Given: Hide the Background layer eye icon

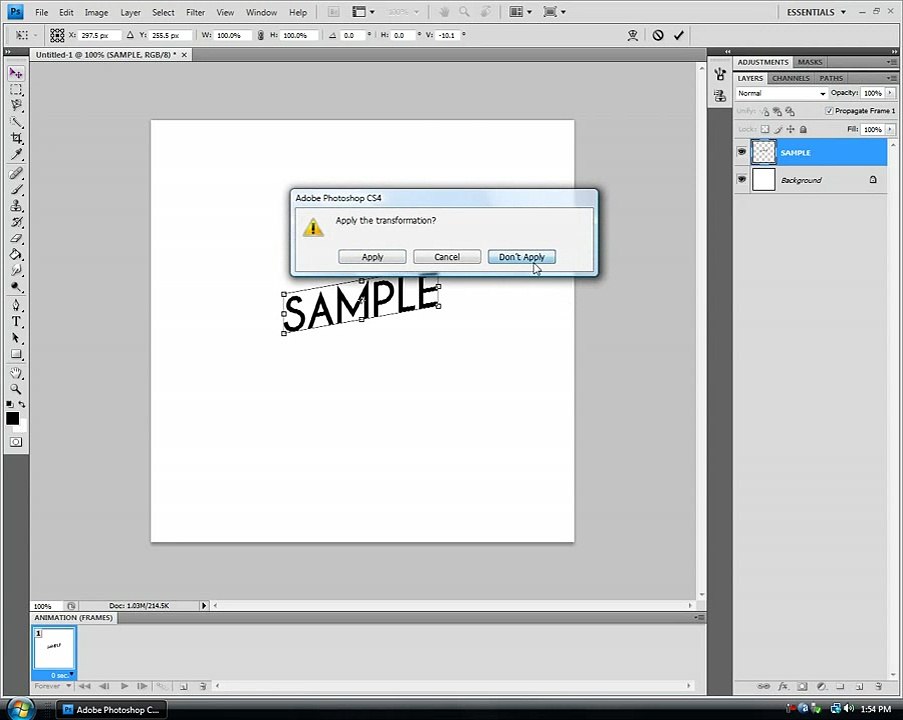Looking at the screenshot, I should pos(742,180).
